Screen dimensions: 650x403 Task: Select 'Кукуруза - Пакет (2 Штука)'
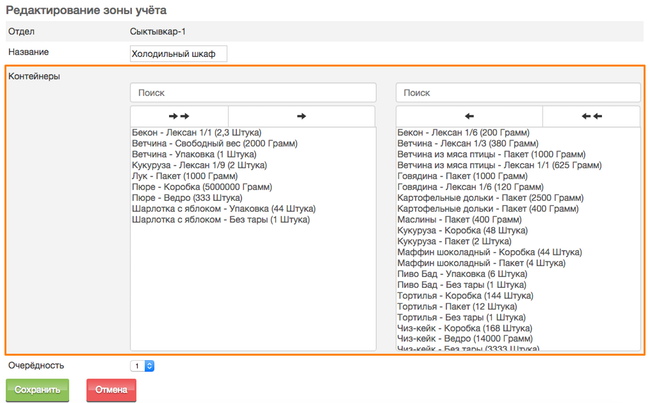click(454, 241)
